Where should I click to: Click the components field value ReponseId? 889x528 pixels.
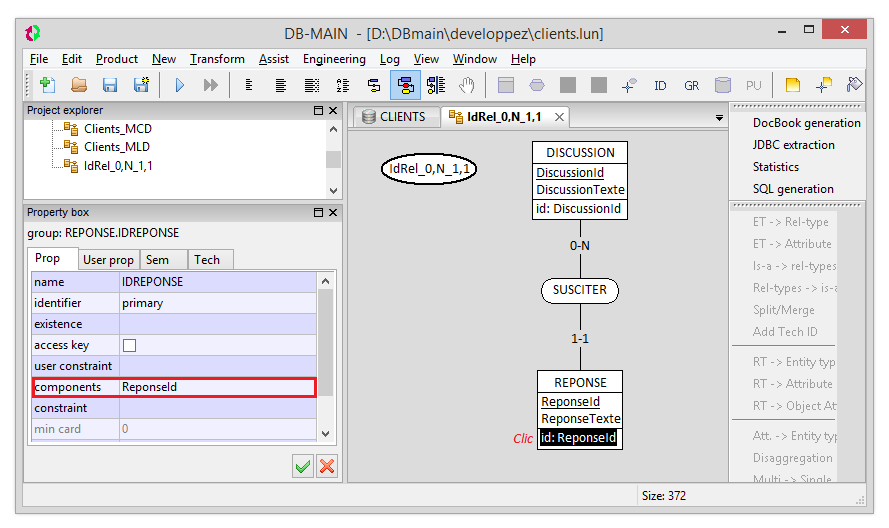[x=218, y=387]
